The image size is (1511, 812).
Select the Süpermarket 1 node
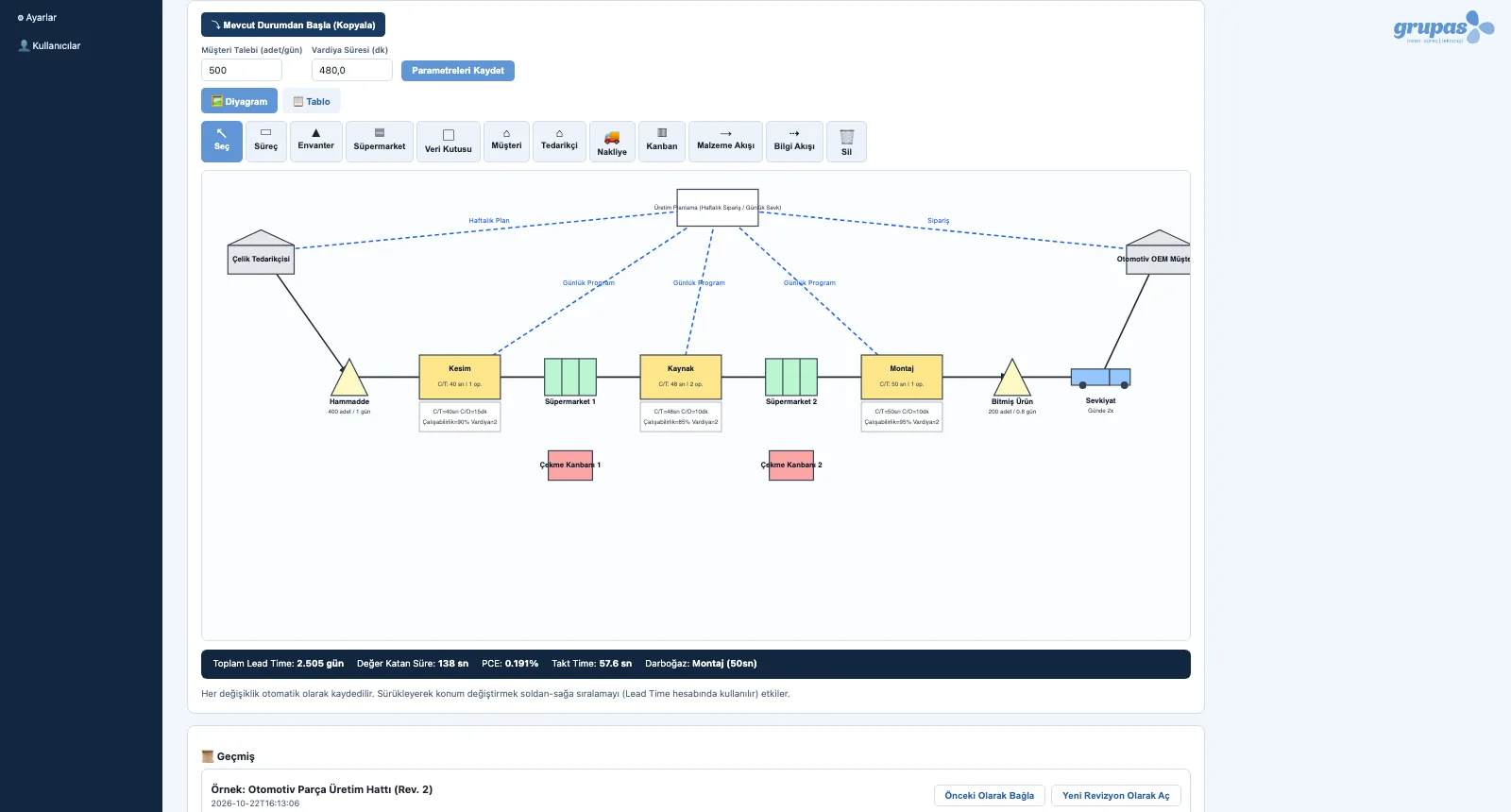point(570,377)
